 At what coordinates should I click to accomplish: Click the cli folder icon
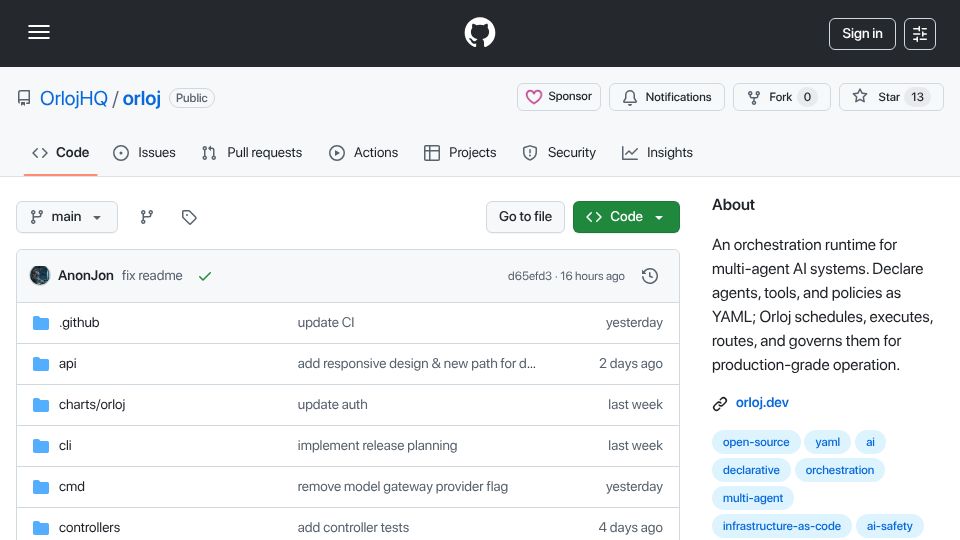pos(41,446)
